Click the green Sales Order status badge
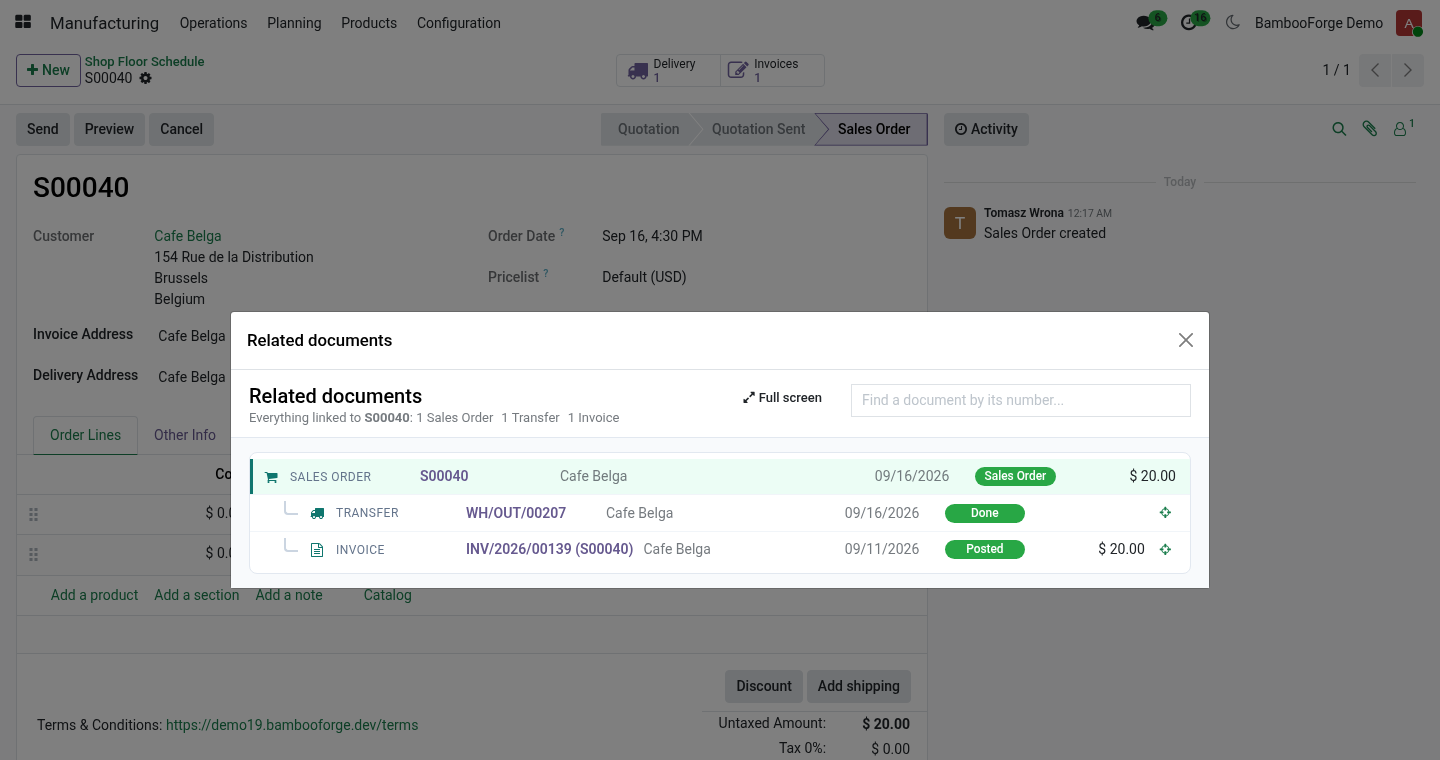 (x=1015, y=476)
